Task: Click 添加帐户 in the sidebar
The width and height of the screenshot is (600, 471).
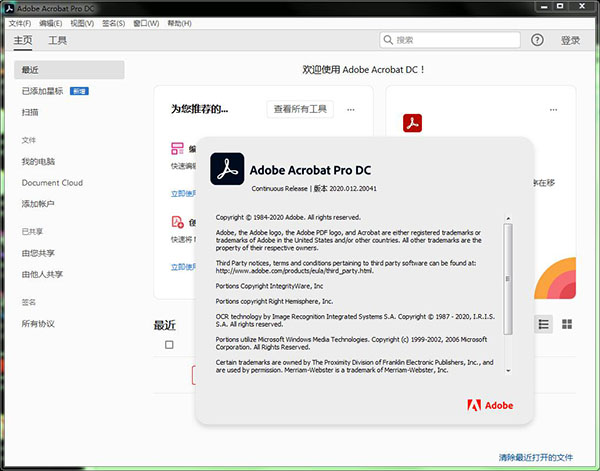Action: click(38, 204)
